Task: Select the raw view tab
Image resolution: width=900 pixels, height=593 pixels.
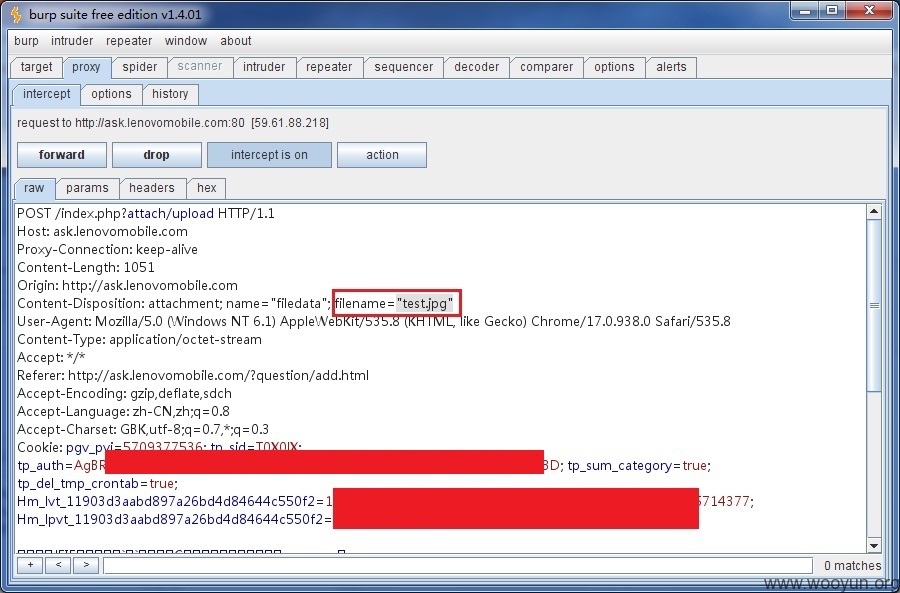Action: pyautogui.click(x=34, y=188)
